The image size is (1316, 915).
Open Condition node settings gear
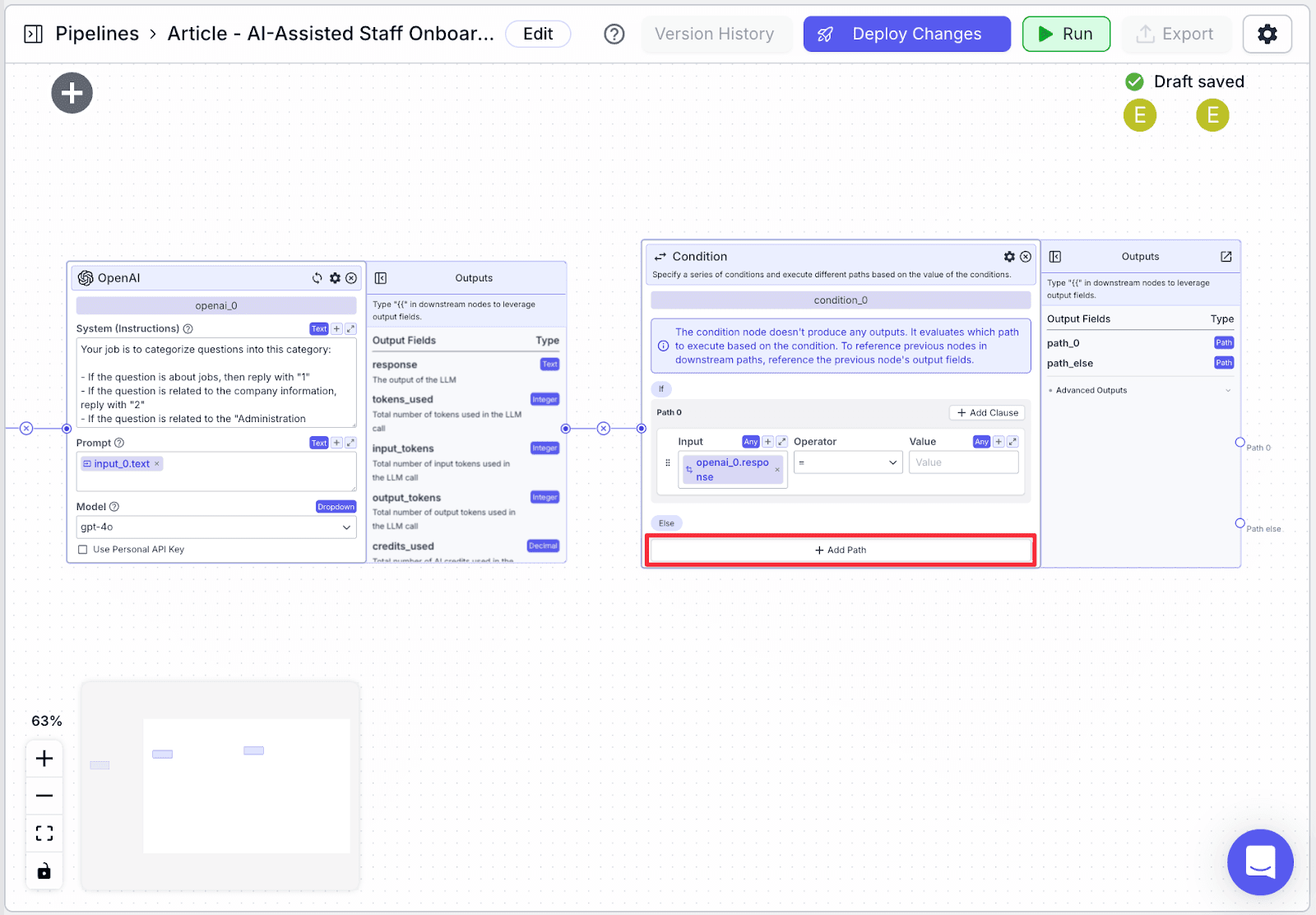[x=1009, y=257]
